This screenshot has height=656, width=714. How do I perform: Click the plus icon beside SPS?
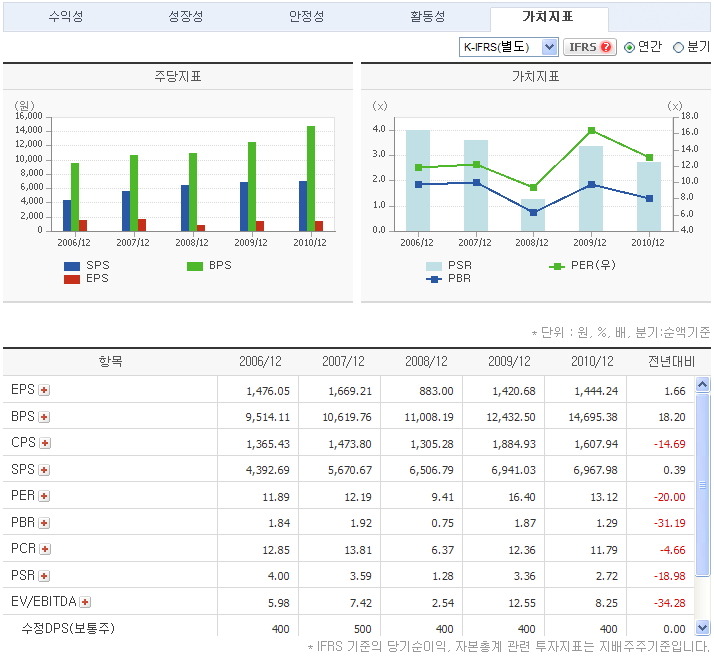pos(44,470)
